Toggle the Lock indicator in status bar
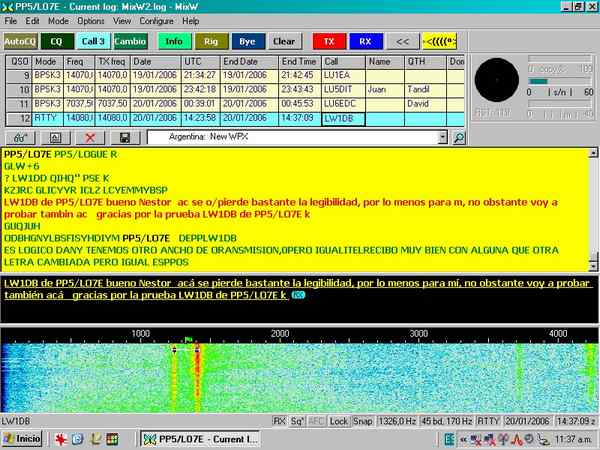The height and width of the screenshot is (450, 600). [339, 421]
